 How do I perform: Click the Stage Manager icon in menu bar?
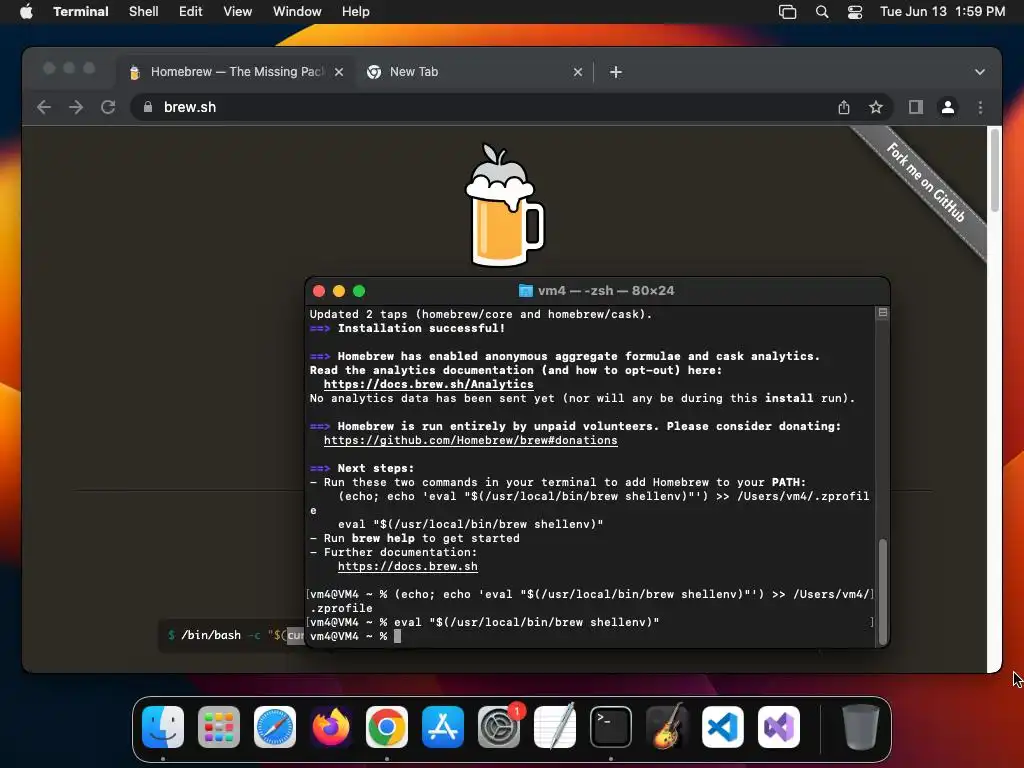click(x=788, y=12)
